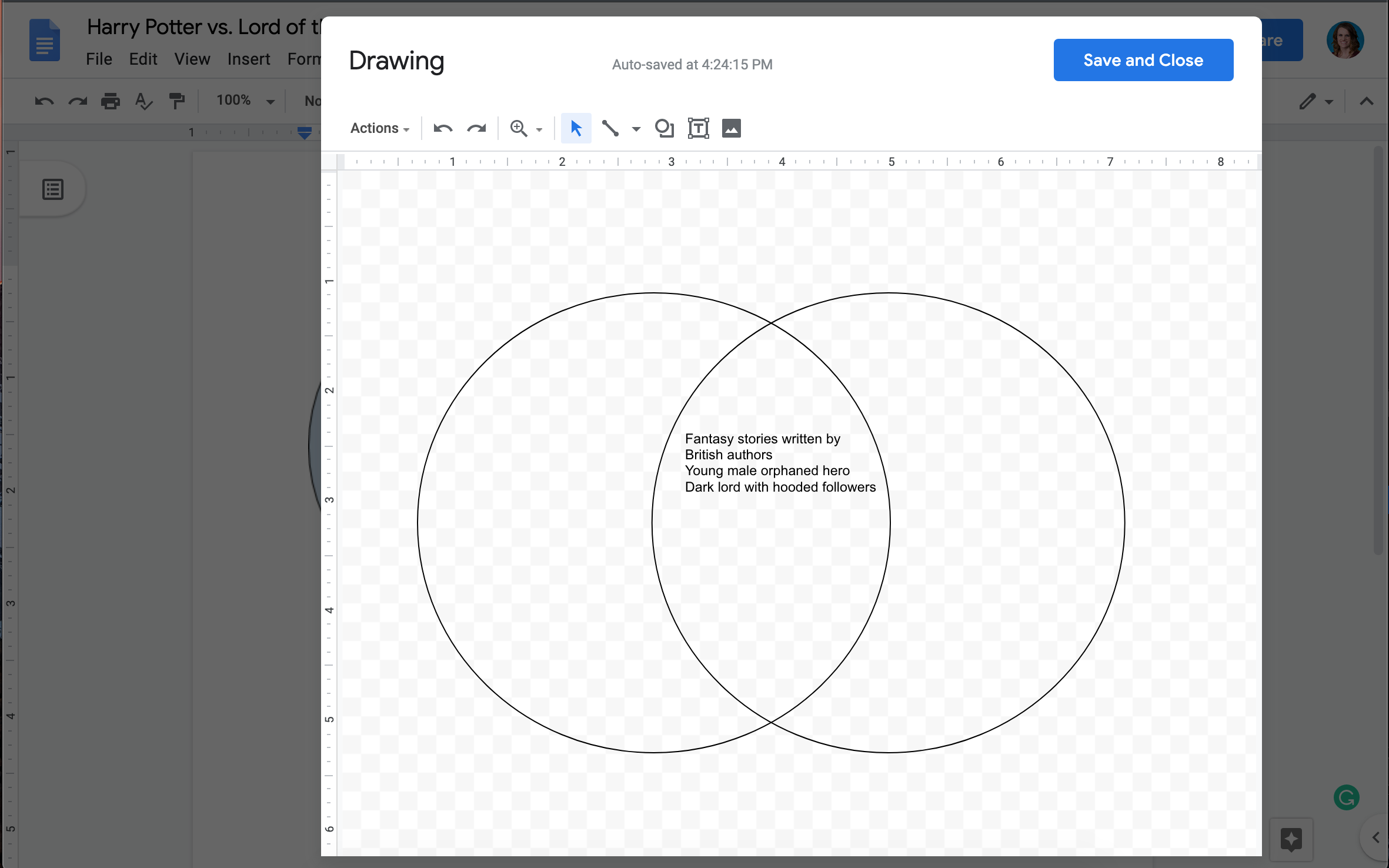Click the redo button
The width and height of the screenshot is (1389, 868).
(477, 128)
